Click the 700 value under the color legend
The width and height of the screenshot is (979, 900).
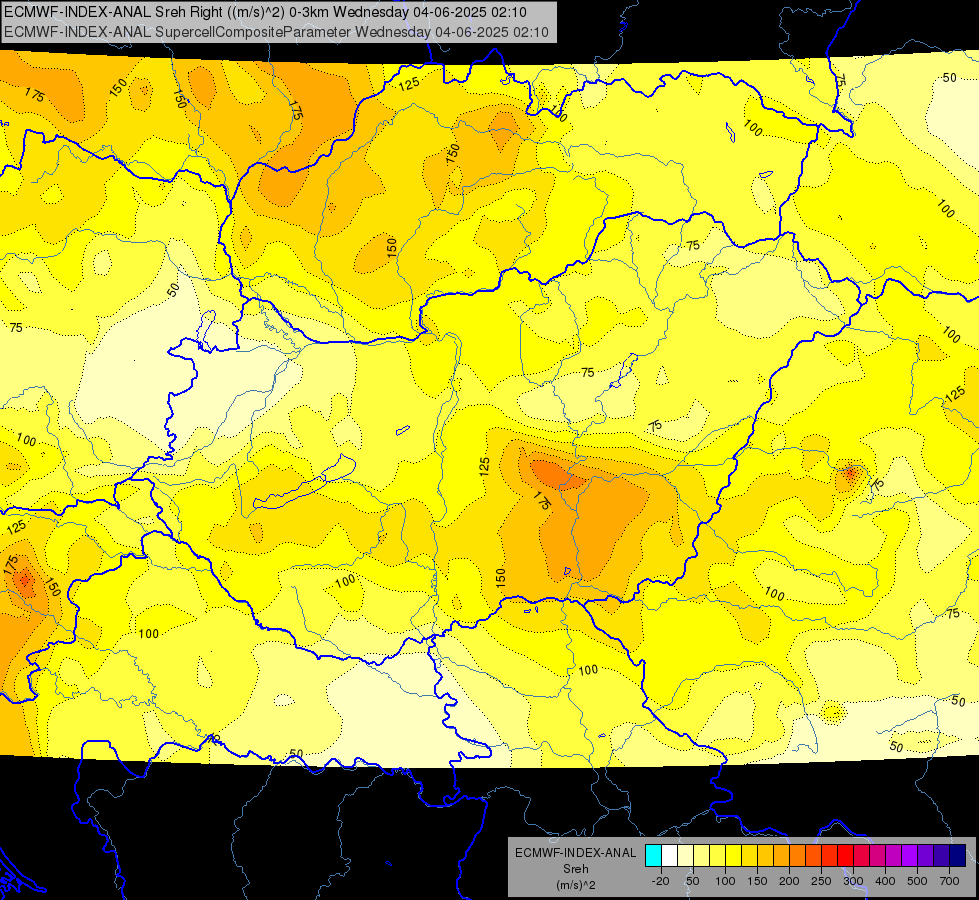pos(949,881)
